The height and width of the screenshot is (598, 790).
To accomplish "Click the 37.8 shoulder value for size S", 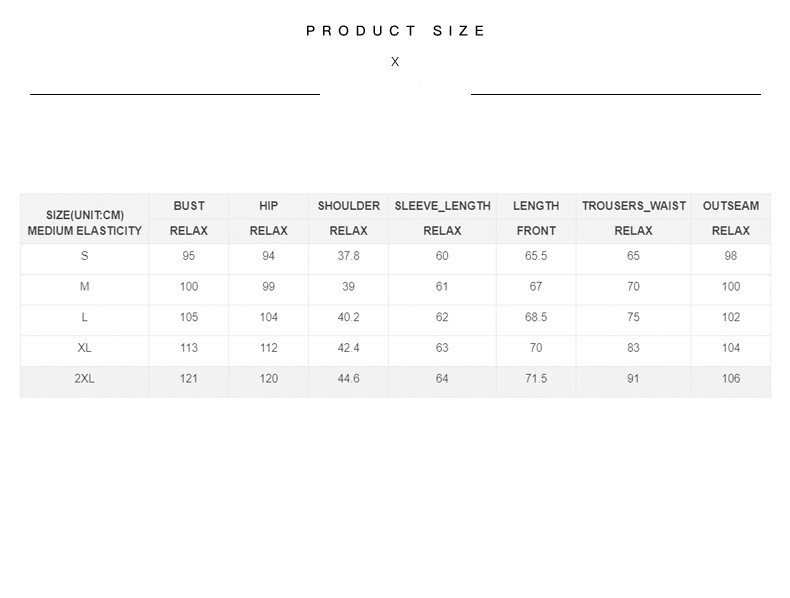I will click(x=349, y=256).
